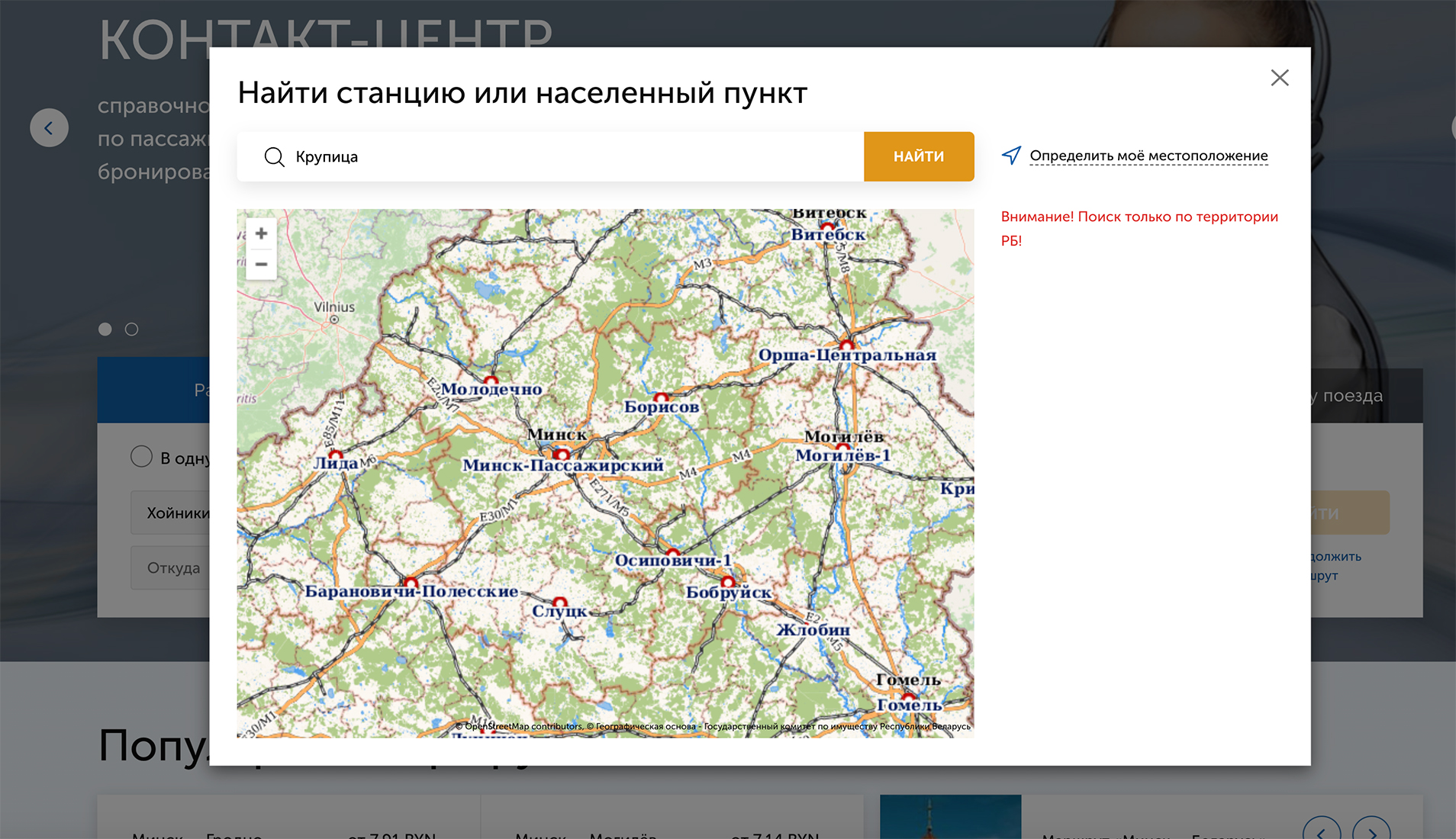Click the magnifying glass search icon
Screen dimensions: 1456x839
tap(274, 157)
